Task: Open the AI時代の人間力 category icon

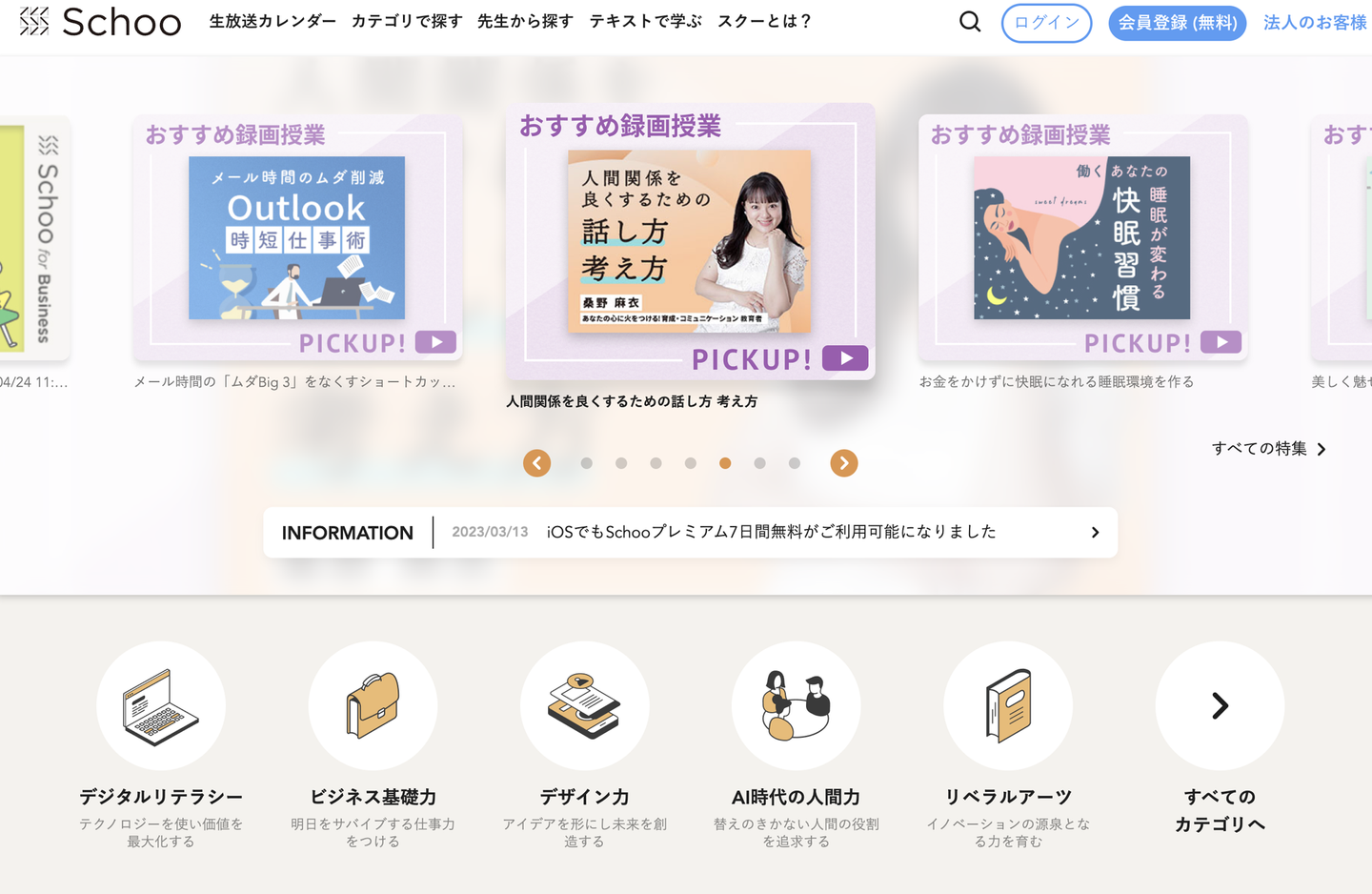Action: coord(796,705)
